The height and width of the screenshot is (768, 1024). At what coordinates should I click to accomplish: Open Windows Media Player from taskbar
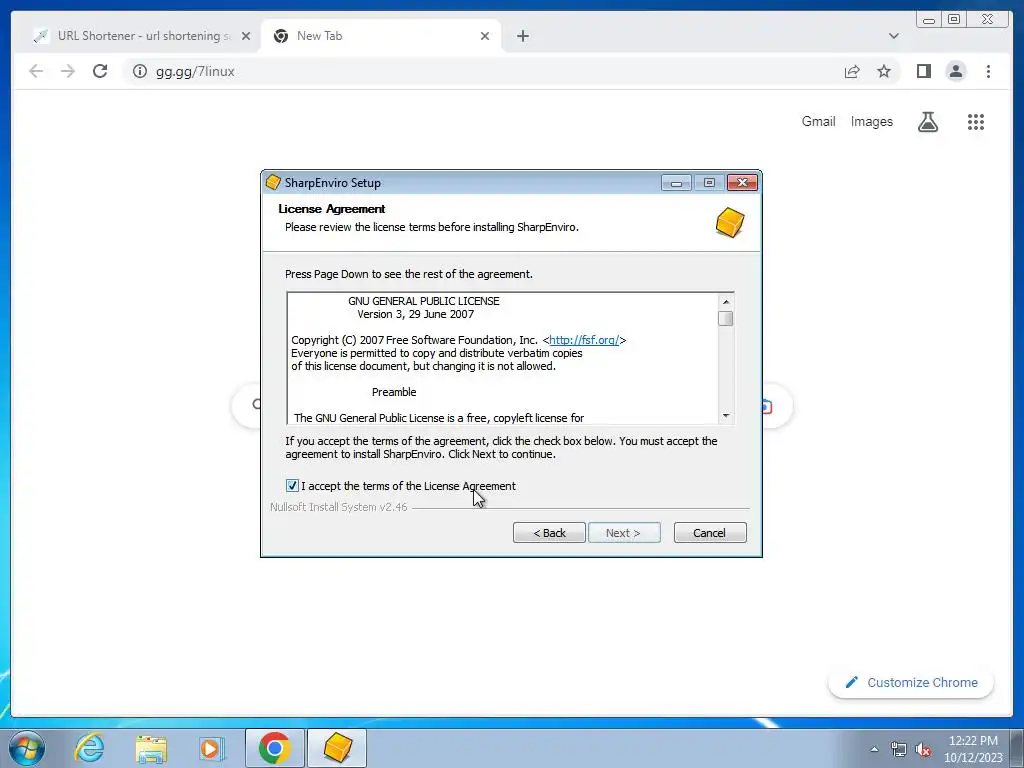point(211,748)
